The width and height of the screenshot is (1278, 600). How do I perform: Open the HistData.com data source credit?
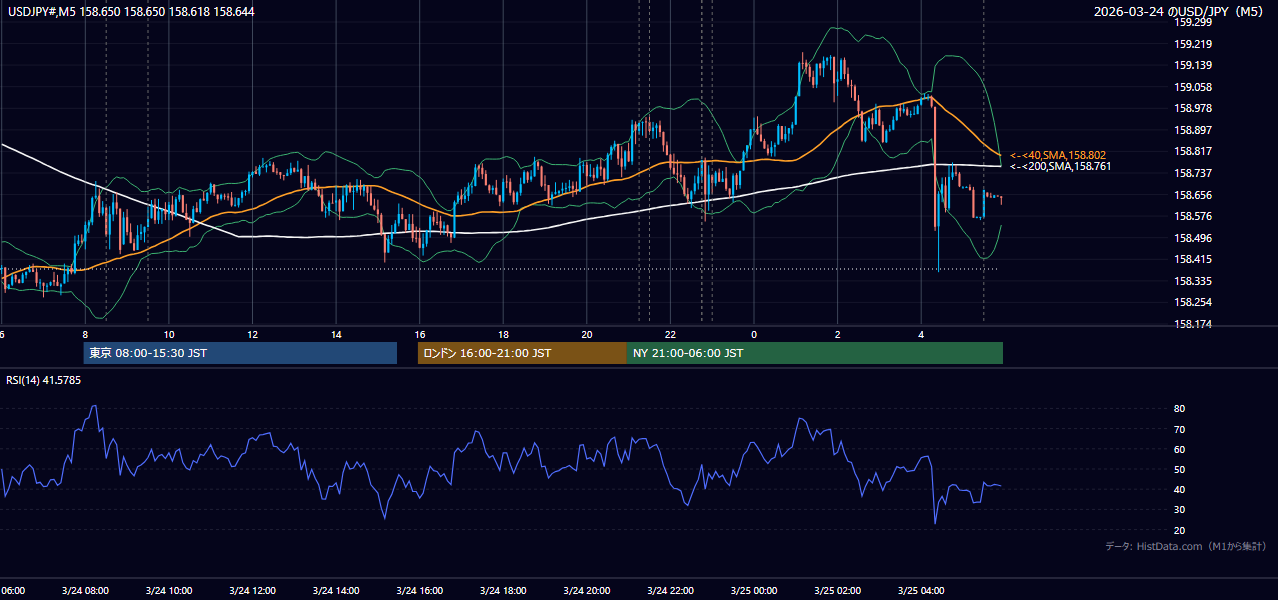coord(1186,546)
